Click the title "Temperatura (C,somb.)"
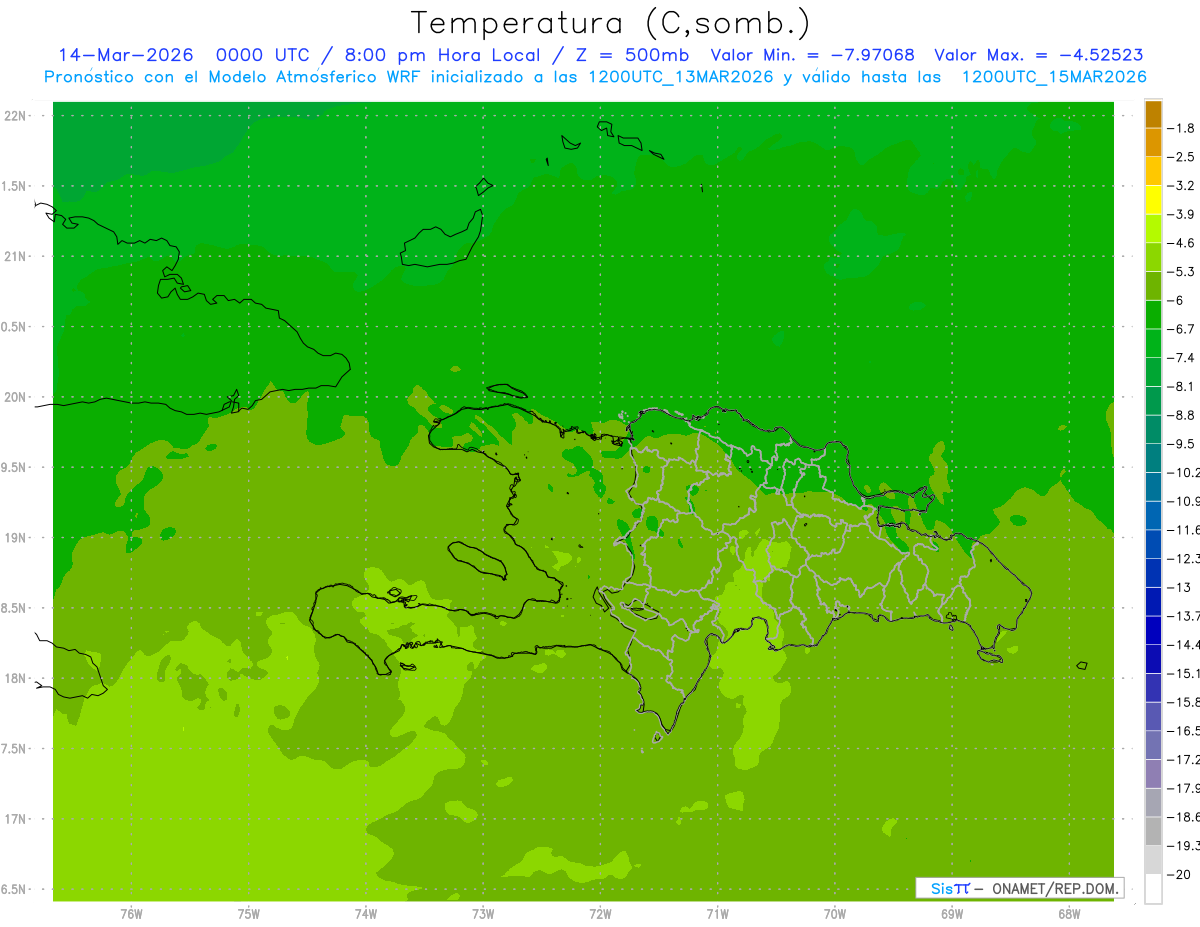 pos(610,23)
